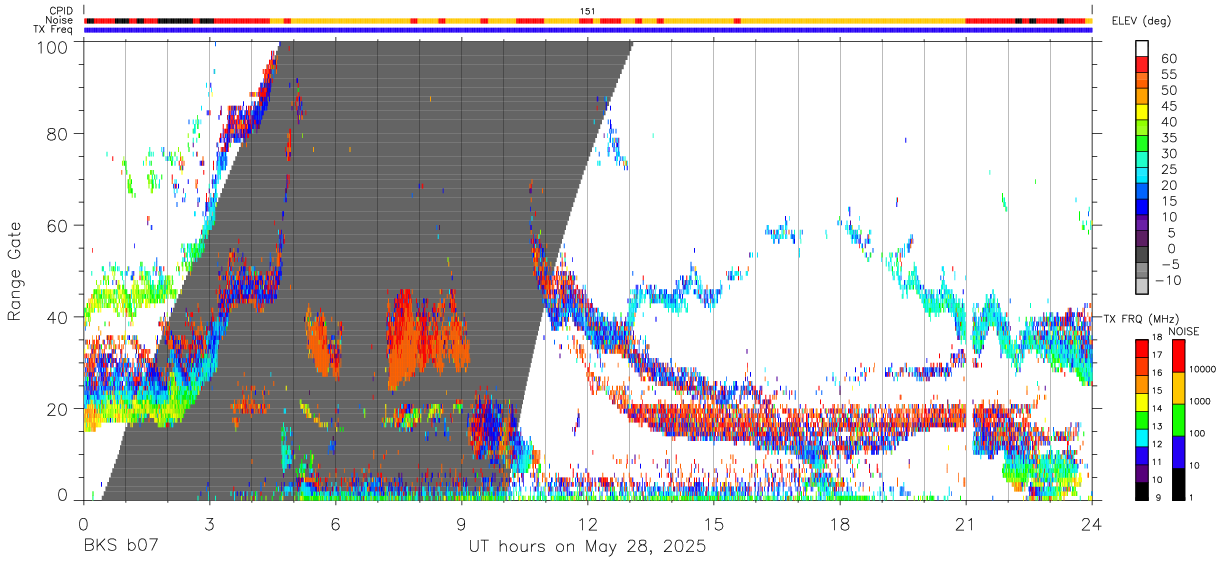Image resolution: width=1228 pixels, height=567 pixels.
Task: Click NOISE tick label 100
Action: coord(1196,433)
